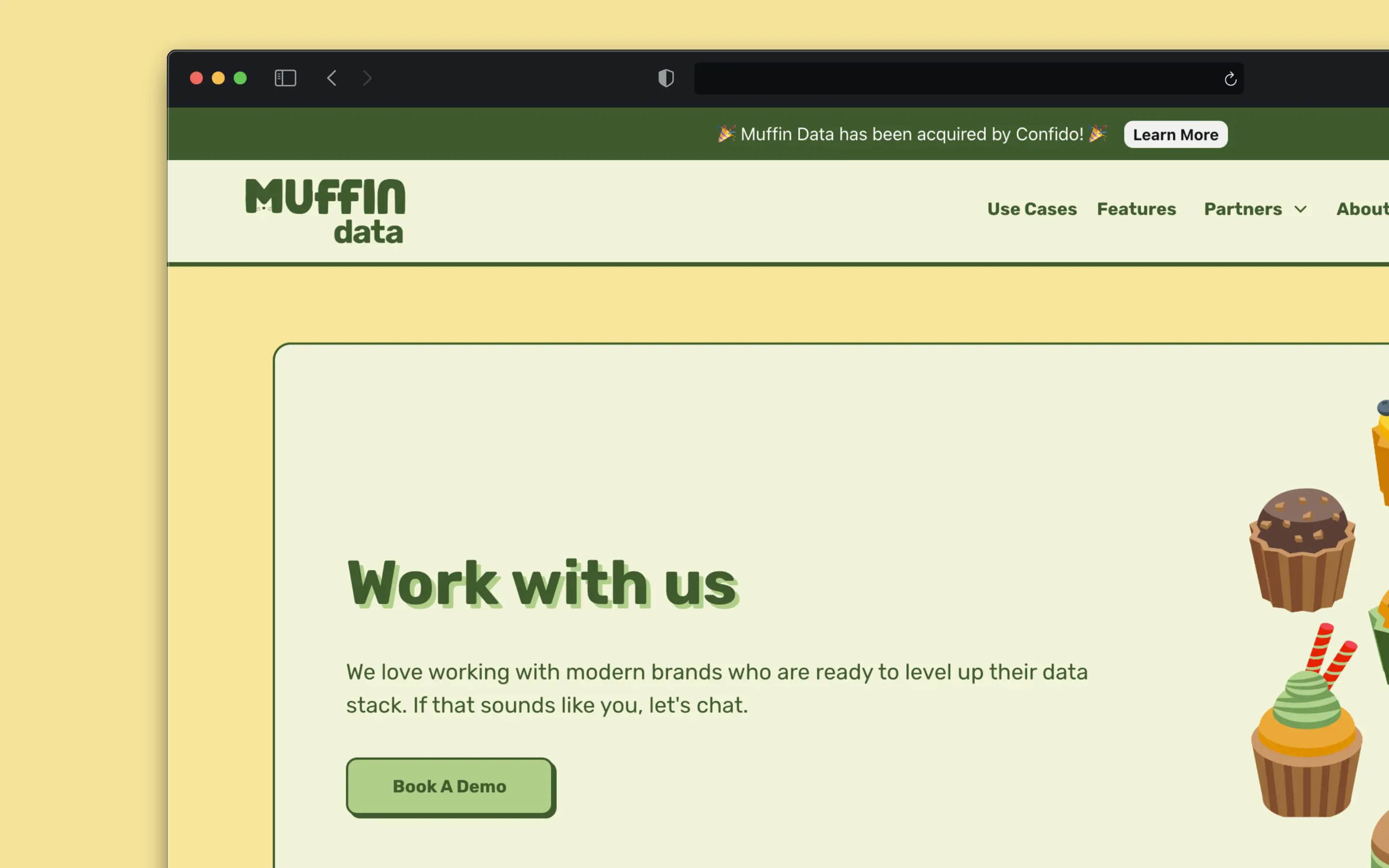Open the Muffin Data logo homepage
This screenshot has height=868, width=1389.
[326, 211]
